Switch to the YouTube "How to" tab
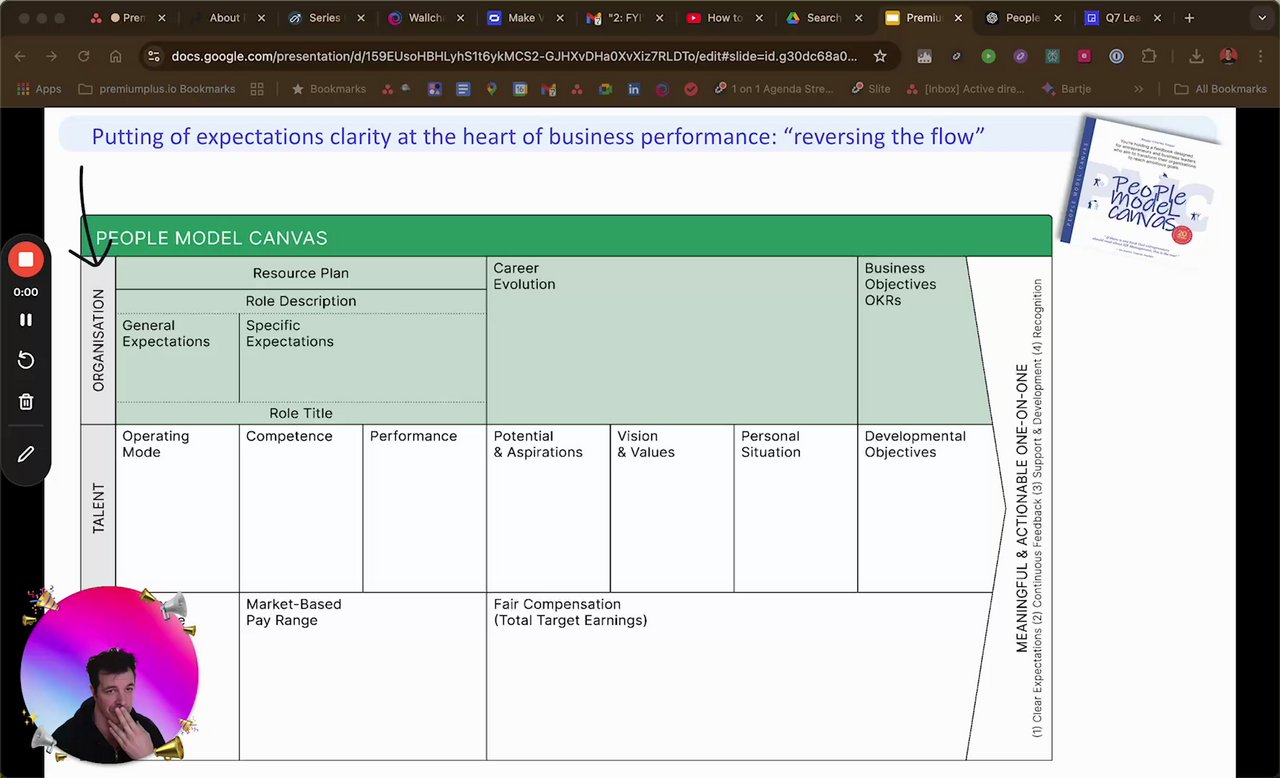Image resolution: width=1280 pixels, height=778 pixels. [718, 18]
